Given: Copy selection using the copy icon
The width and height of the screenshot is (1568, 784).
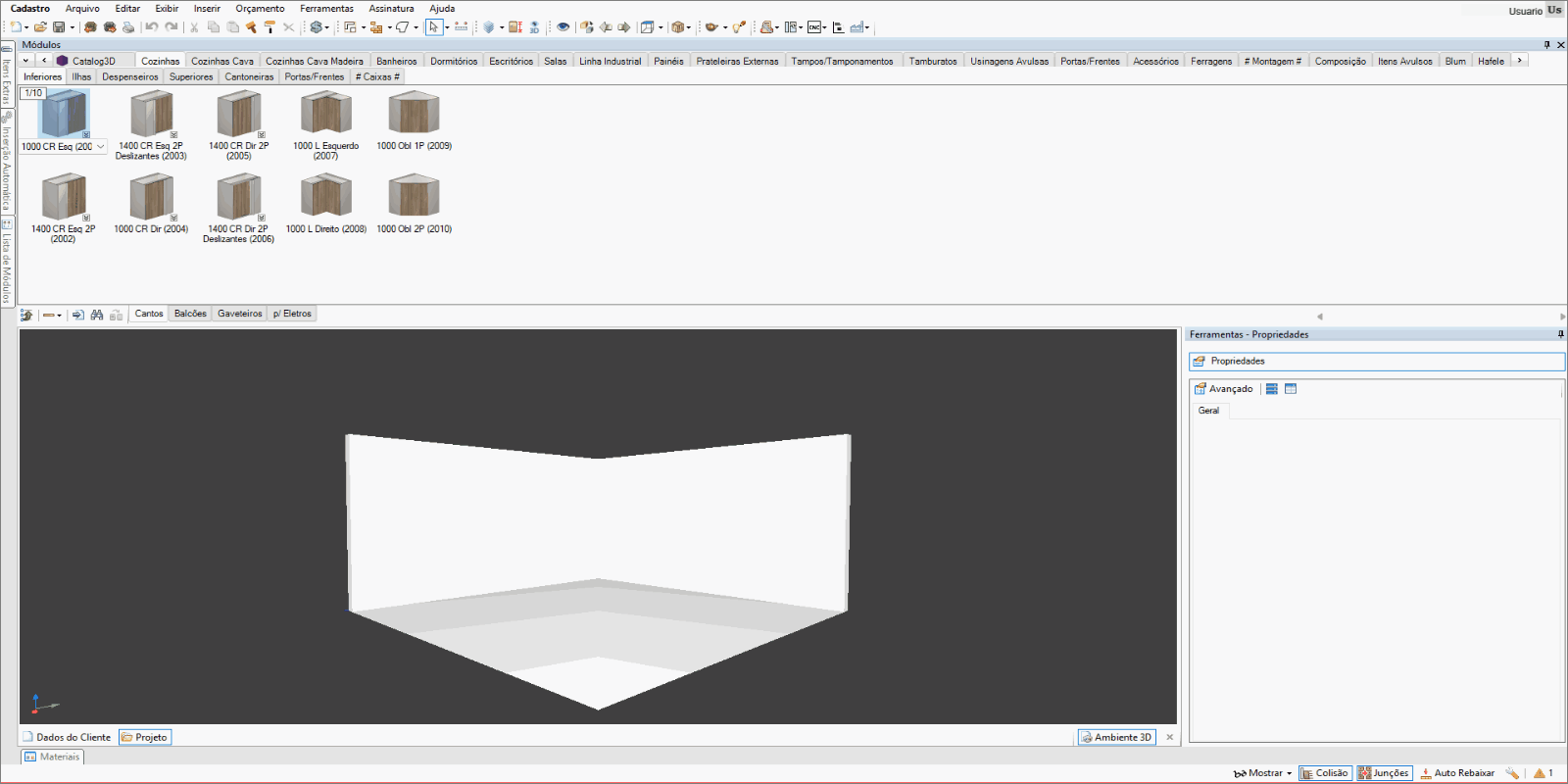Looking at the screenshot, I should point(213,27).
